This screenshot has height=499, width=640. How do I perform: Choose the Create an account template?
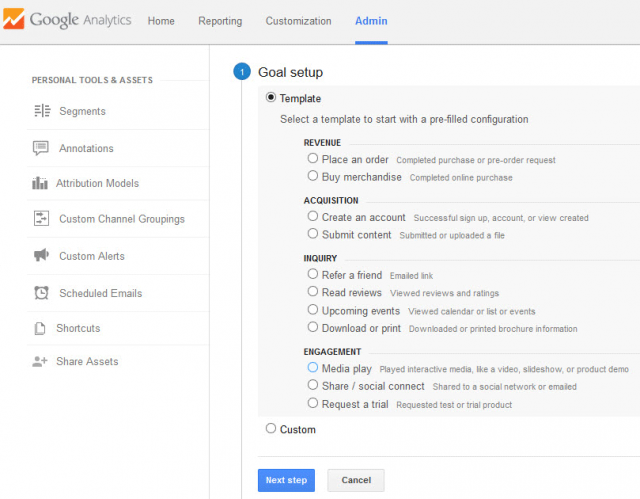pos(313,216)
